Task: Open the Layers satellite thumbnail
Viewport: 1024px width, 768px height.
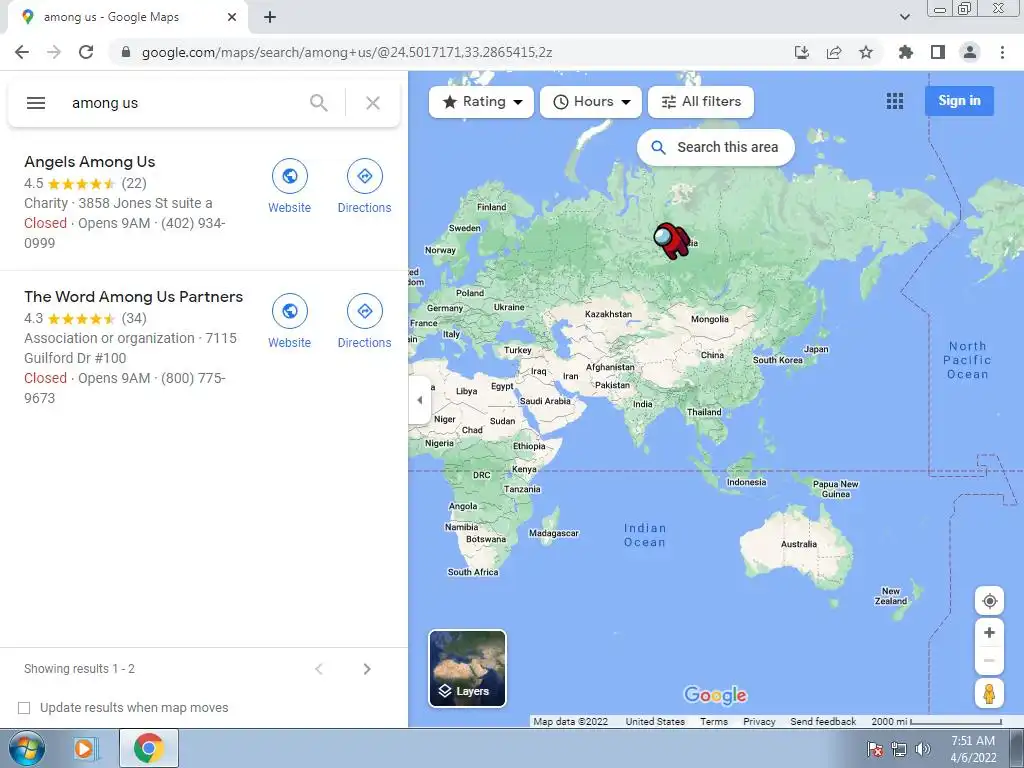Action: [x=467, y=668]
